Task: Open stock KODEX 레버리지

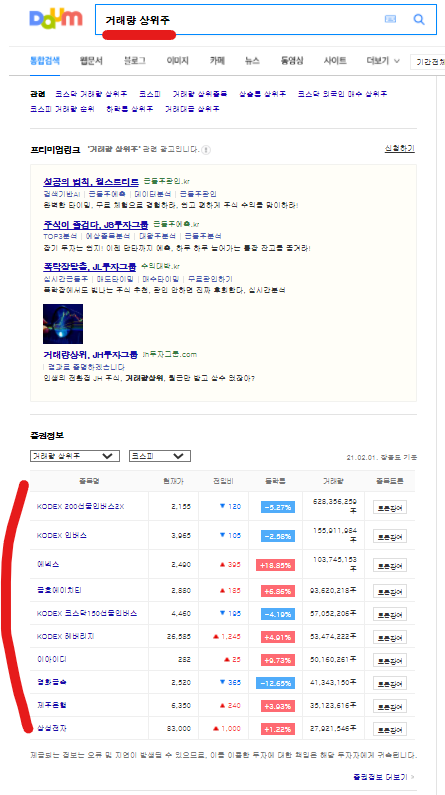Action: point(65,636)
